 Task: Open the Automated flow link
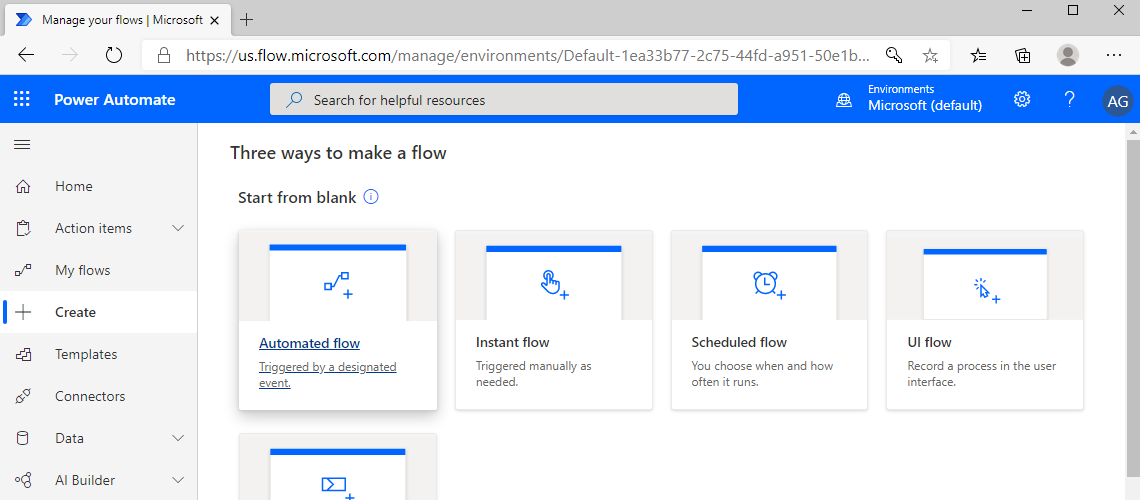[309, 343]
